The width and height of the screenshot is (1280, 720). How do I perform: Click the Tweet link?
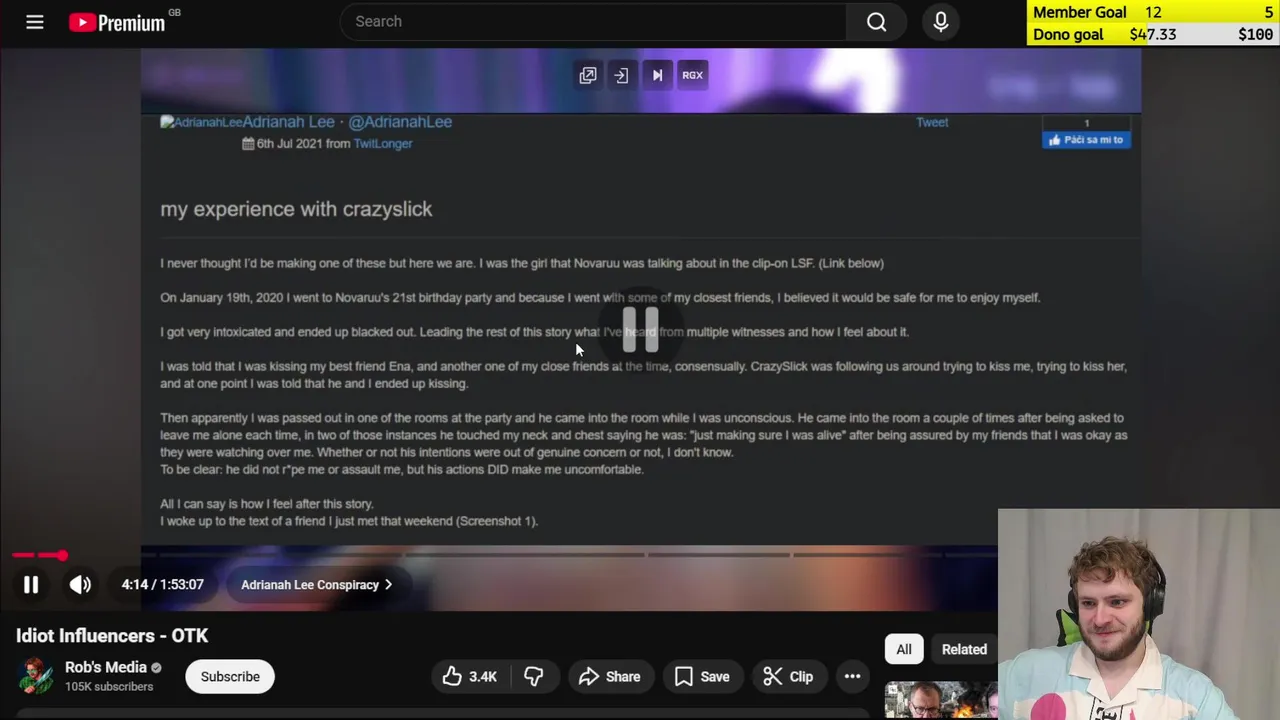[932, 122]
